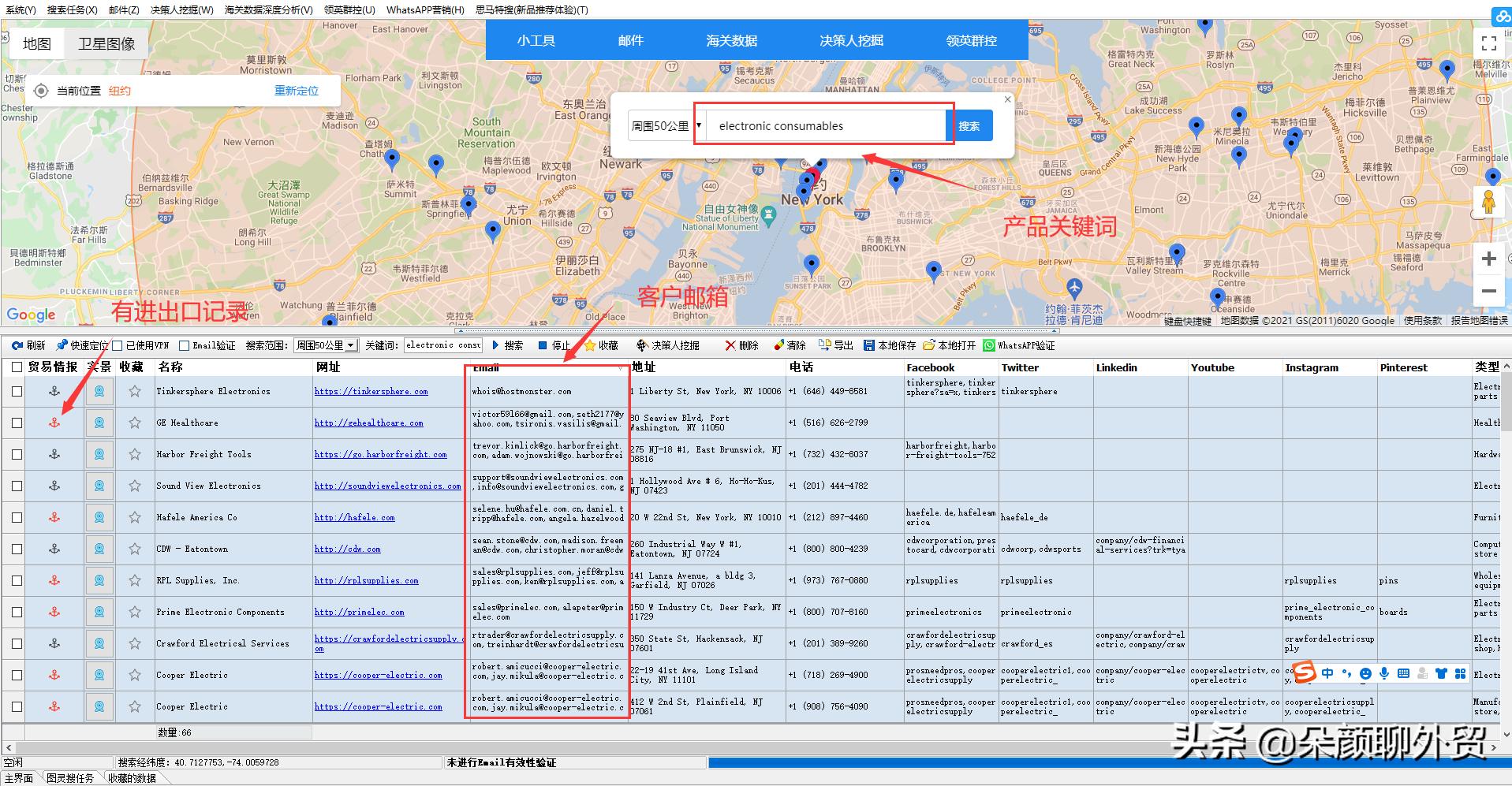Toggle the 已使用VPN checkbox
Screen dimensions: 1512x786
click(118, 345)
